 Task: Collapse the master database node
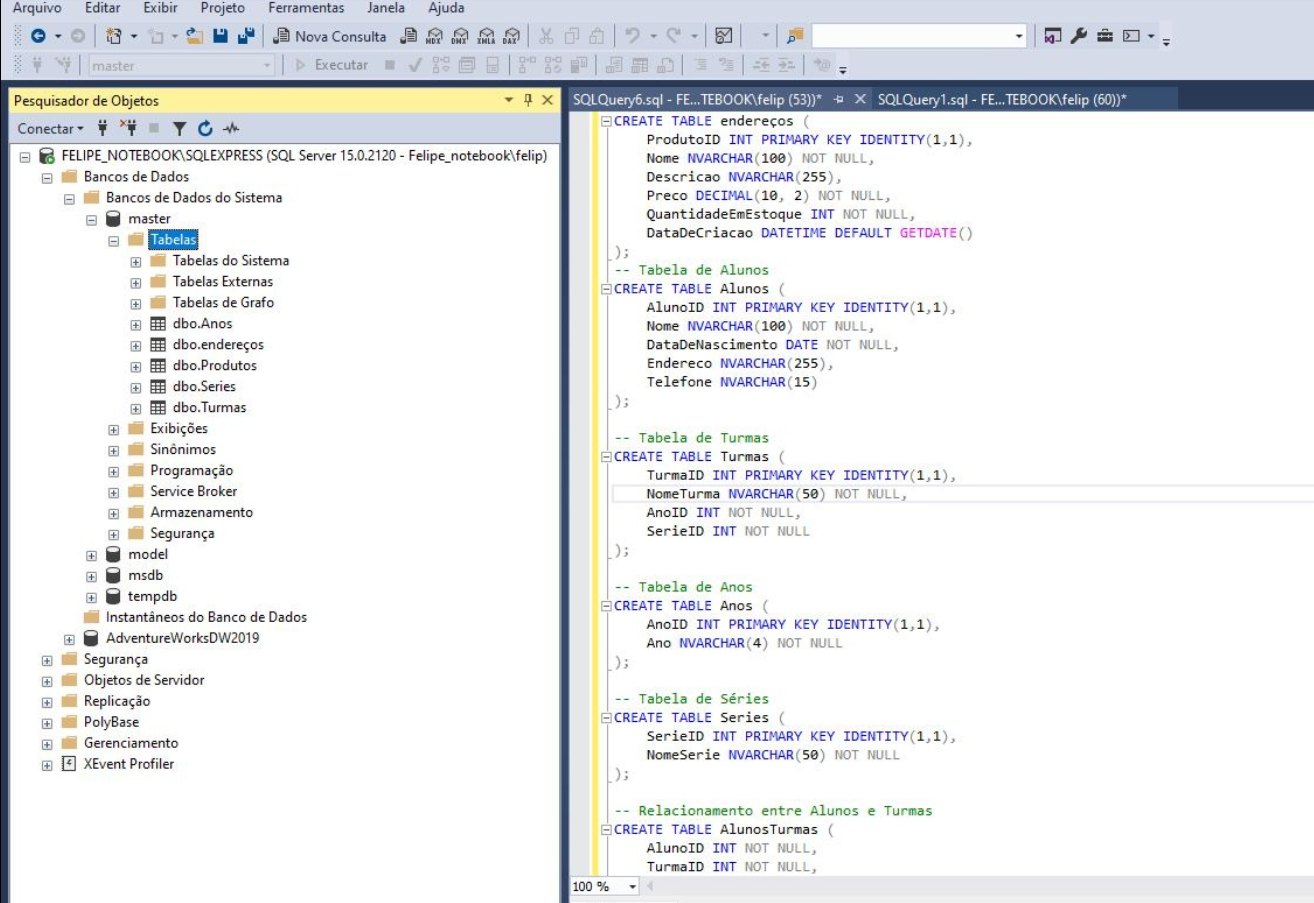(91, 220)
